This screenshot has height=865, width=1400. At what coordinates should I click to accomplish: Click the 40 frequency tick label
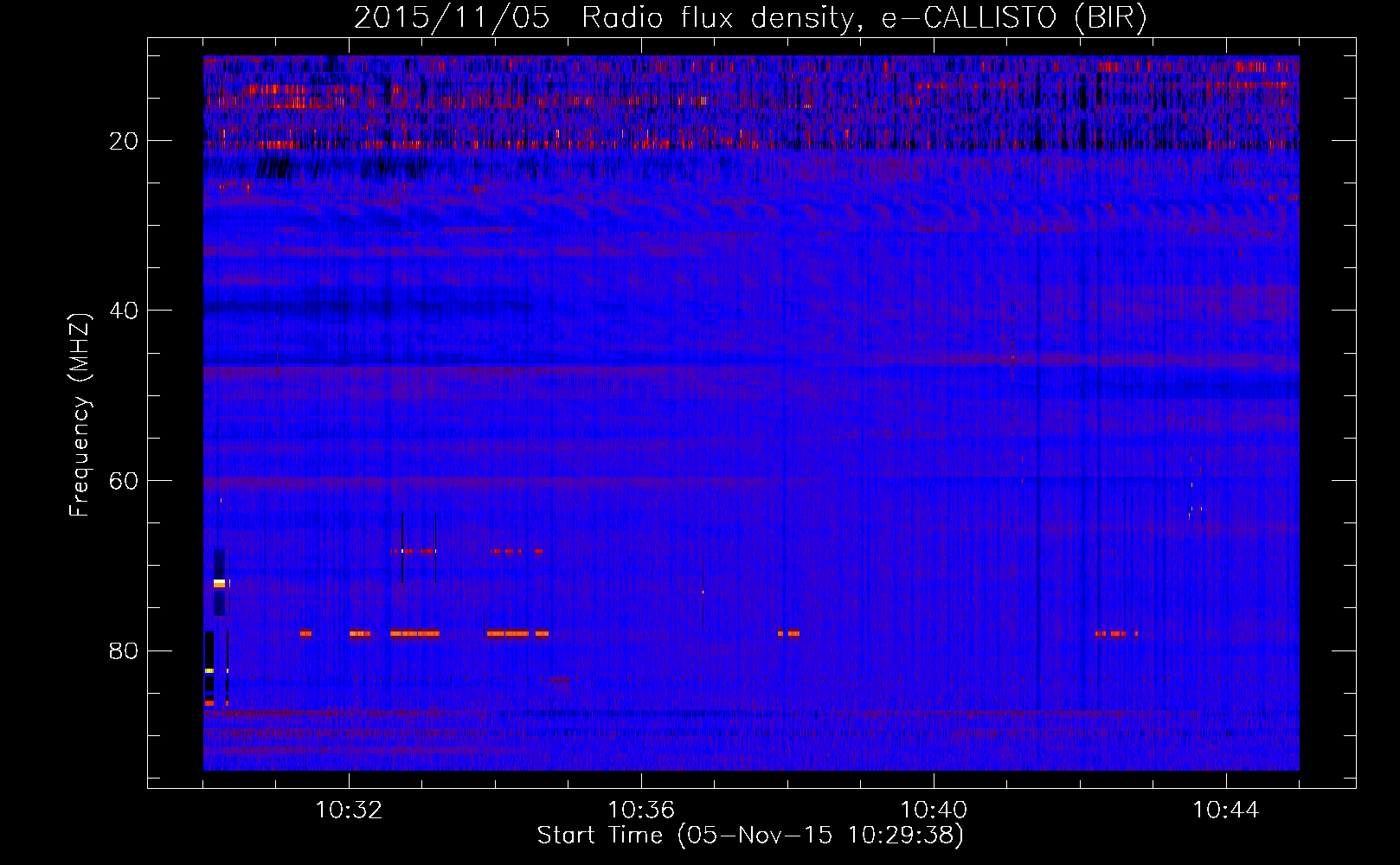124,311
